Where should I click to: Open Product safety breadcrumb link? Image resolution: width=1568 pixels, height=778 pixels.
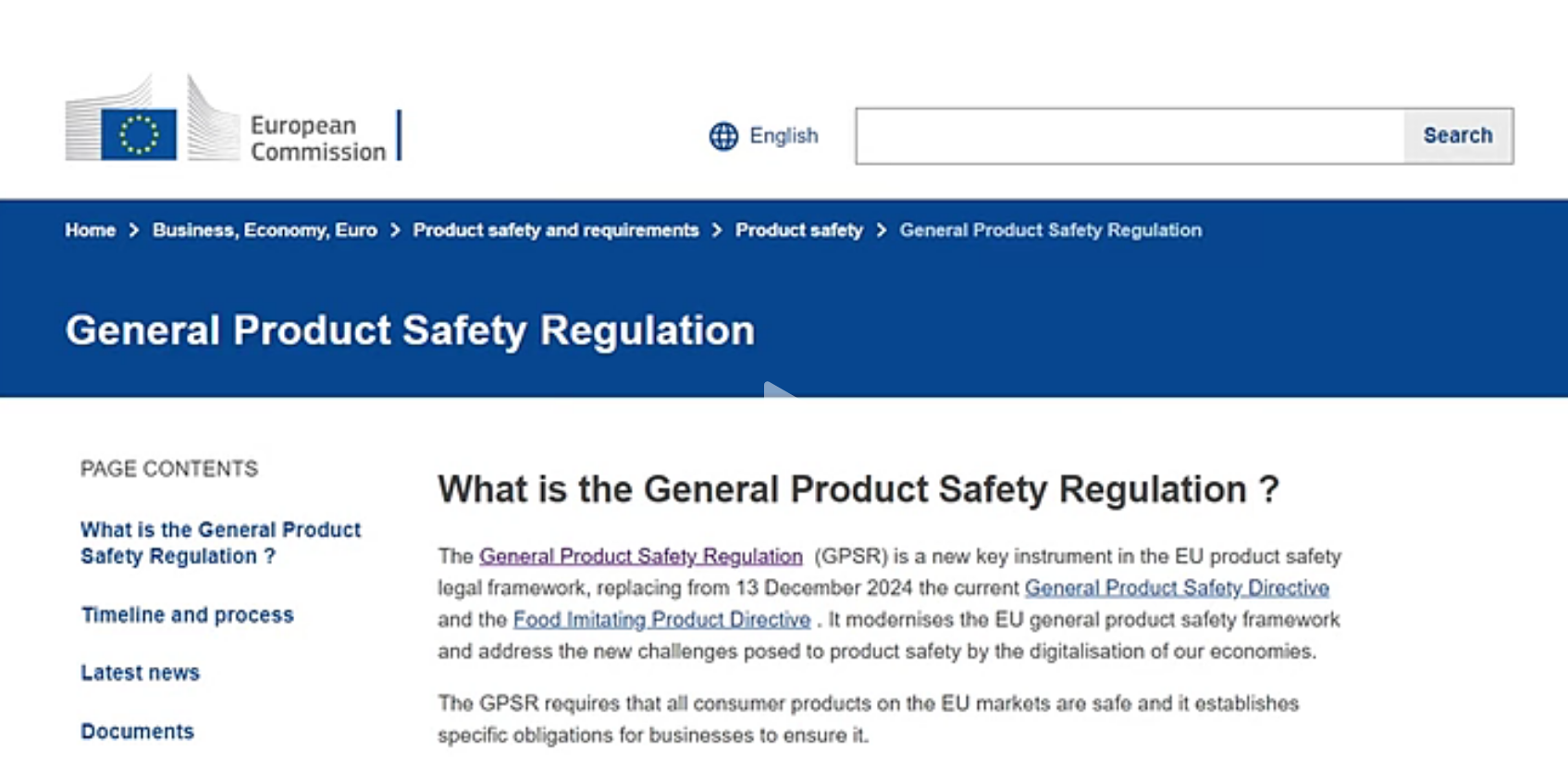799,230
